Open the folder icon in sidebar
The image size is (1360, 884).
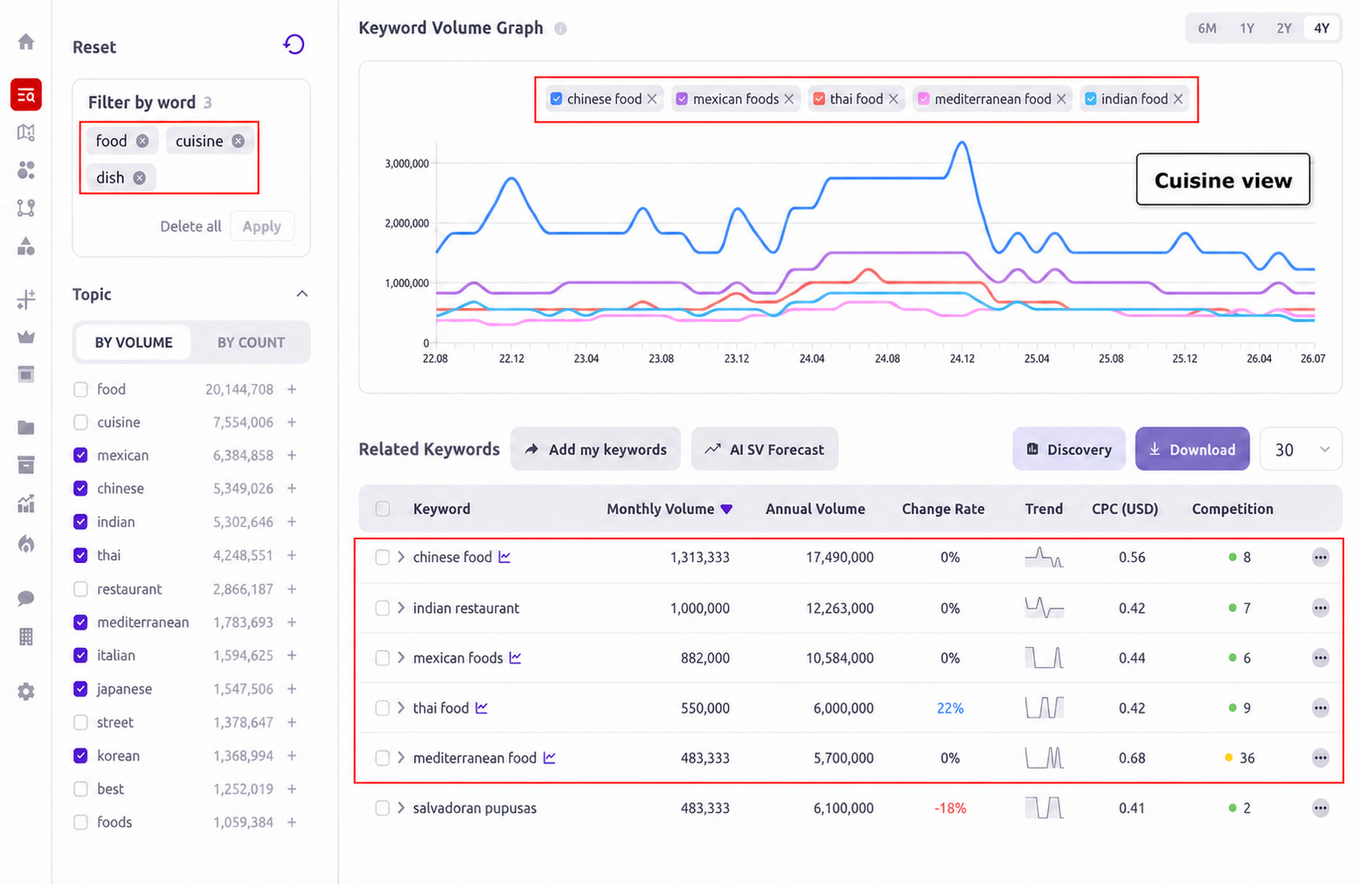[26, 428]
